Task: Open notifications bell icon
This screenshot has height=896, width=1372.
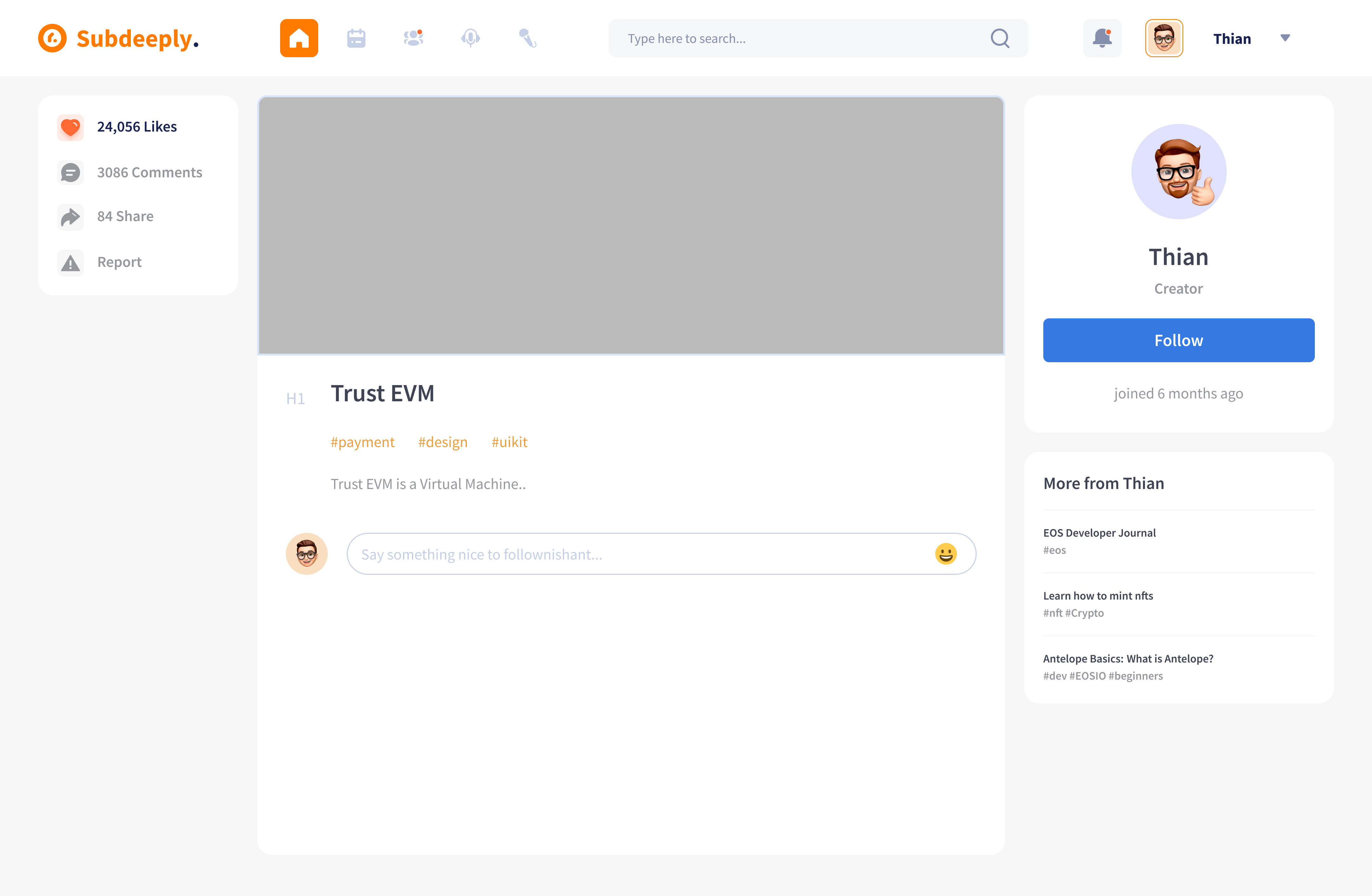Action: [x=1102, y=38]
